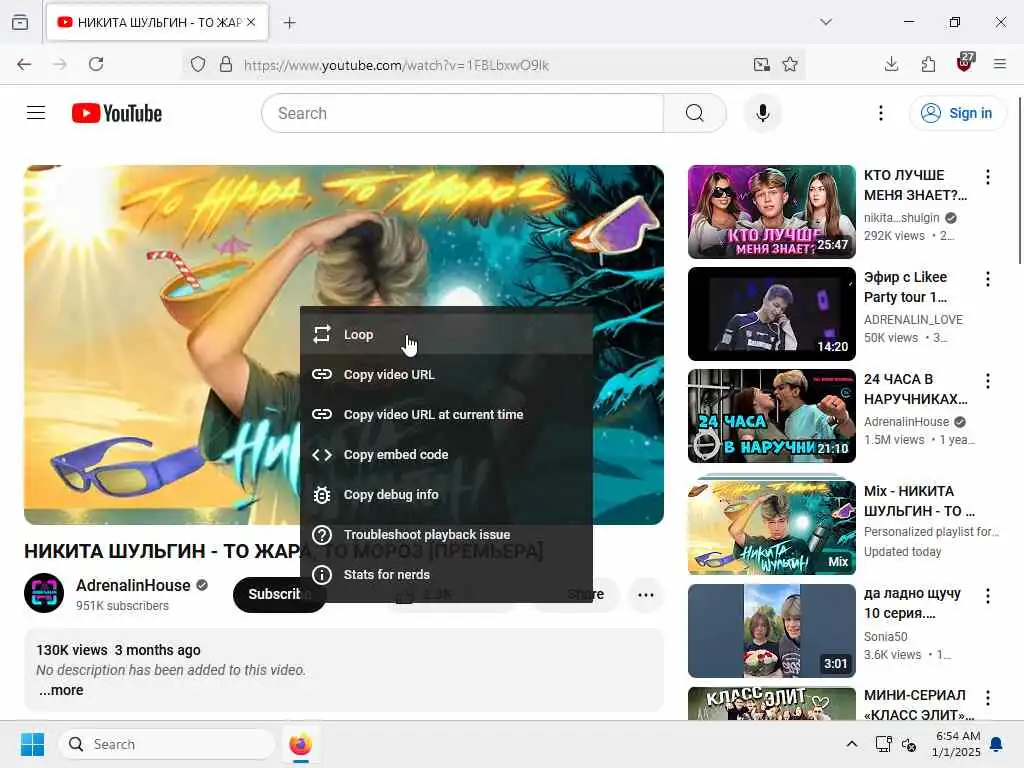Open Stats for nerds
1024x768 pixels.
coord(447,575)
